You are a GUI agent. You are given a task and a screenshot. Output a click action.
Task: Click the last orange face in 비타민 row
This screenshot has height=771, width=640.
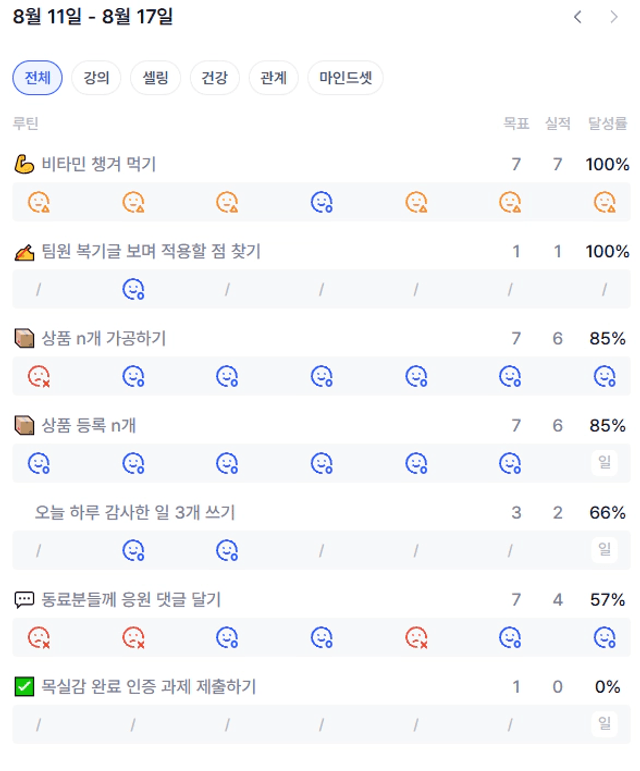[605, 202]
